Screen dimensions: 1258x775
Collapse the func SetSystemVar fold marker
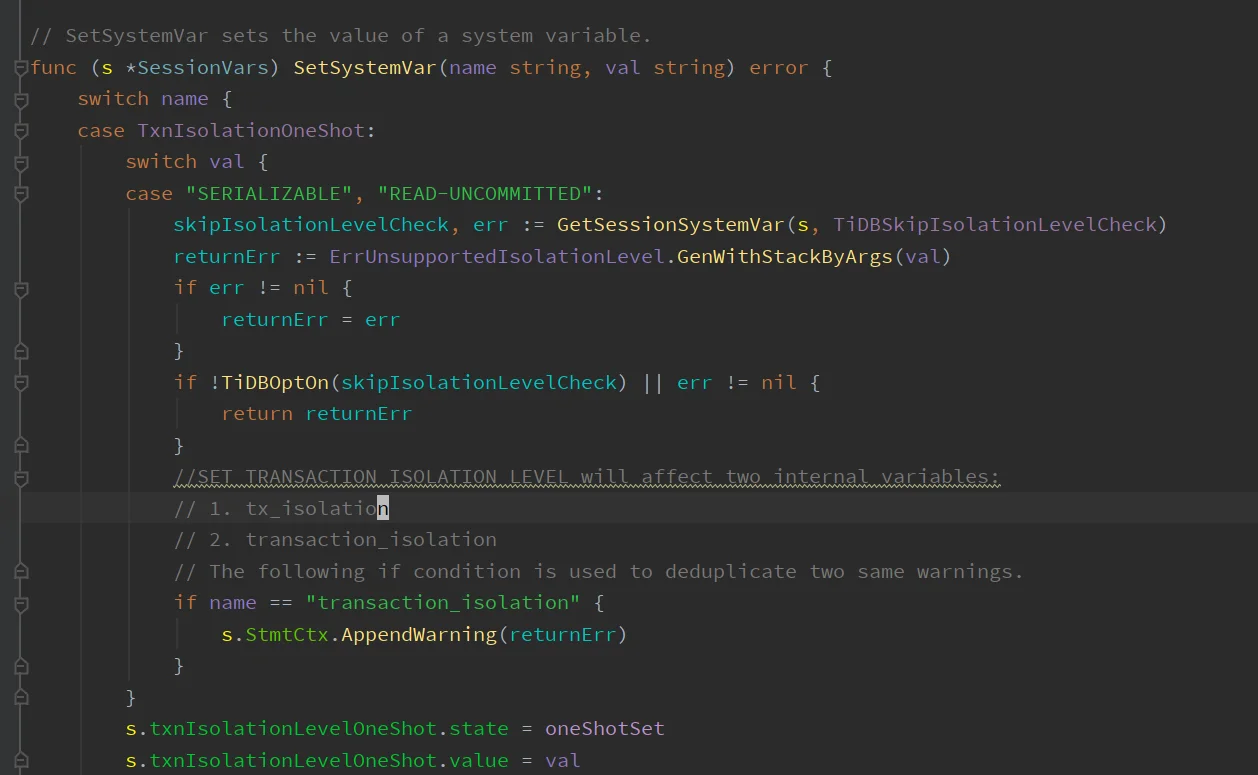pyautogui.click(x=22, y=68)
